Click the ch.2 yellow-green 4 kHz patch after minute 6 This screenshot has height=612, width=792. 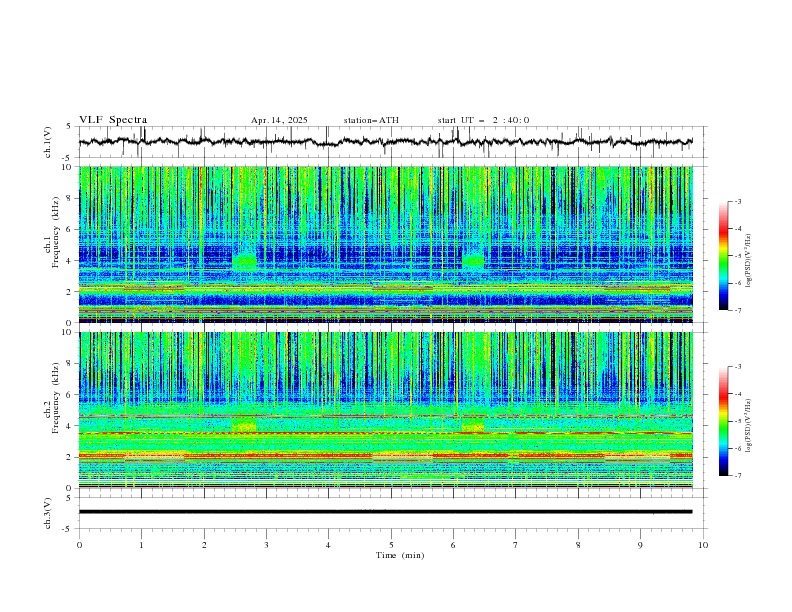point(473,425)
